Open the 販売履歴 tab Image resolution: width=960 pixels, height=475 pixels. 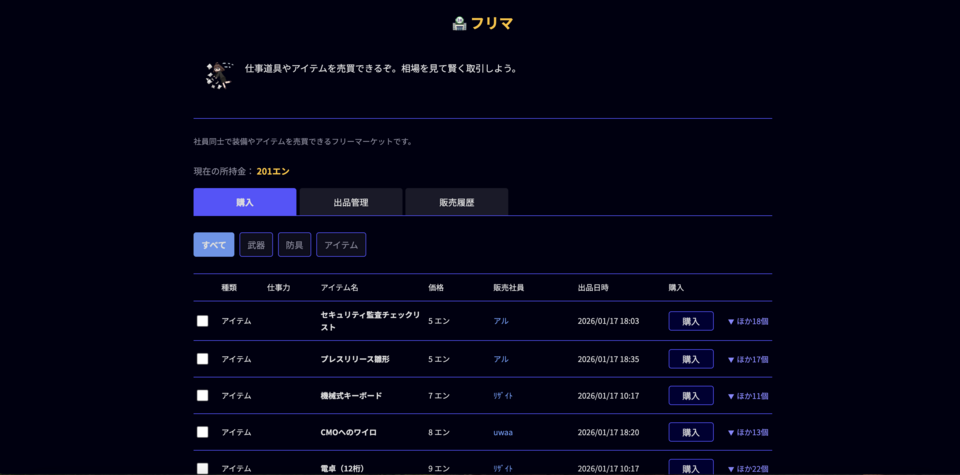[457, 202]
